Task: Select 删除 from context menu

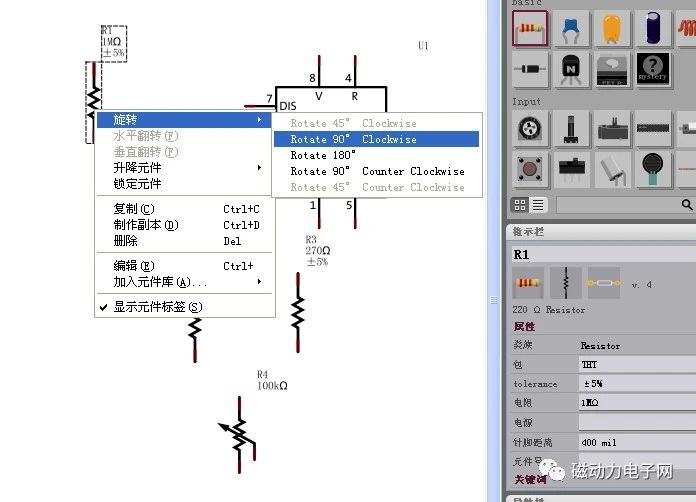Action: [x=185, y=241]
